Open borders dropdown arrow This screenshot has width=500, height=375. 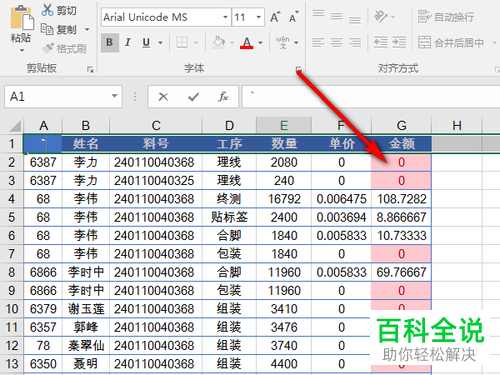coord(196,43)
